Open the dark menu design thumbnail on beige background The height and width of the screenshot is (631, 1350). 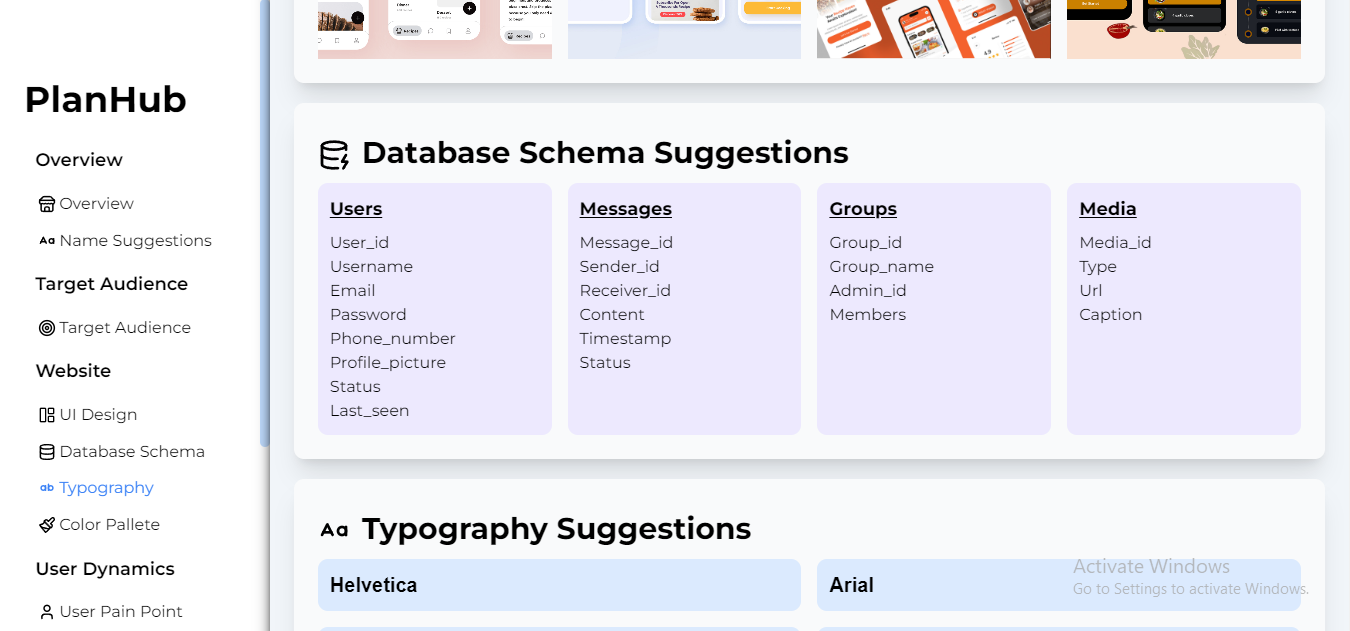click(x=1184, y=29)
